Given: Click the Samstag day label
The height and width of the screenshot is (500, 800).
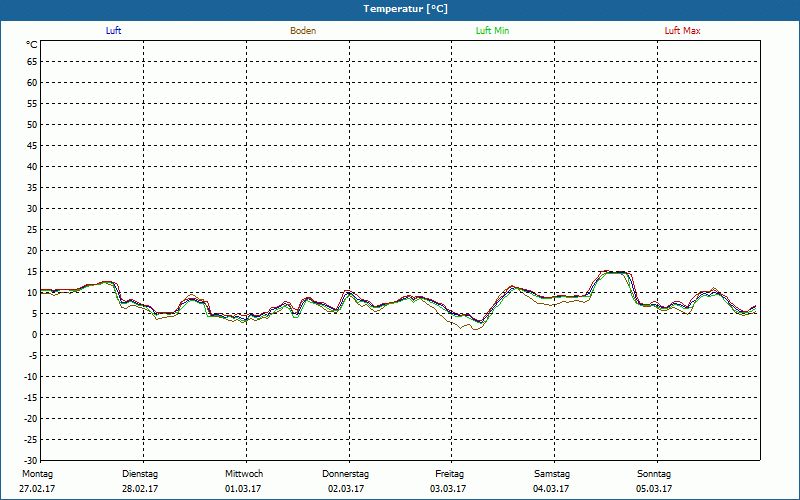Looking at the screenshot, I should pos(552,474).
